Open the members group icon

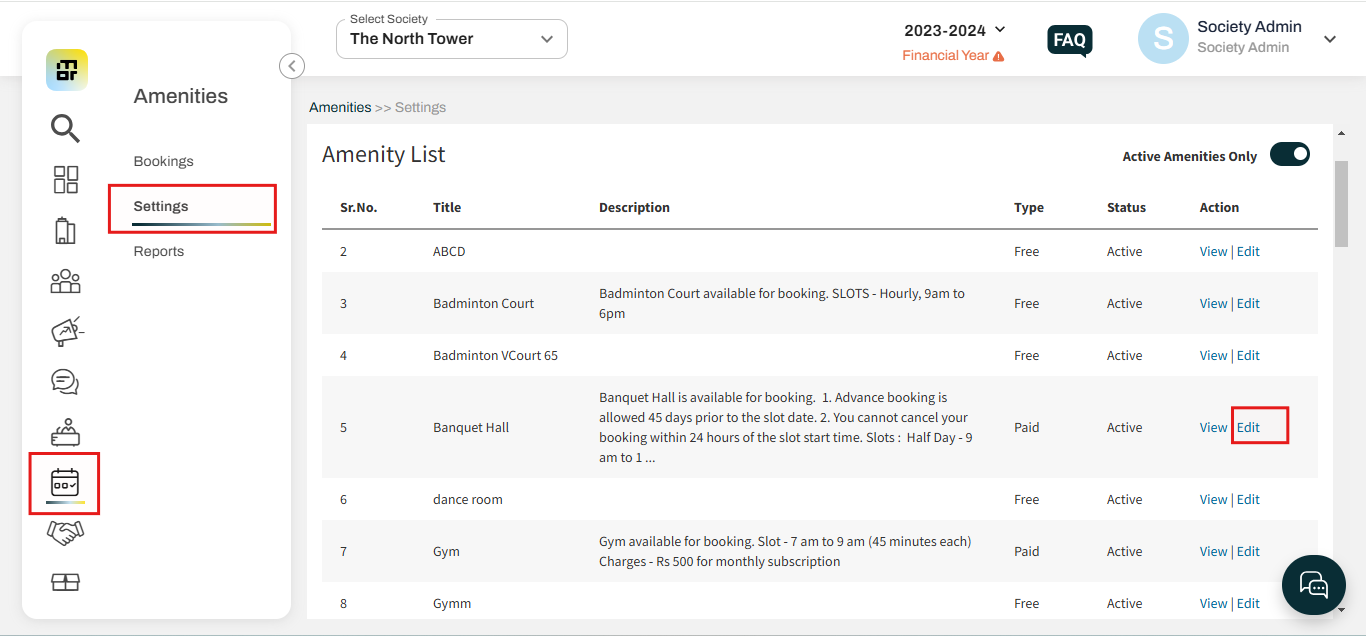pos(65,281)
